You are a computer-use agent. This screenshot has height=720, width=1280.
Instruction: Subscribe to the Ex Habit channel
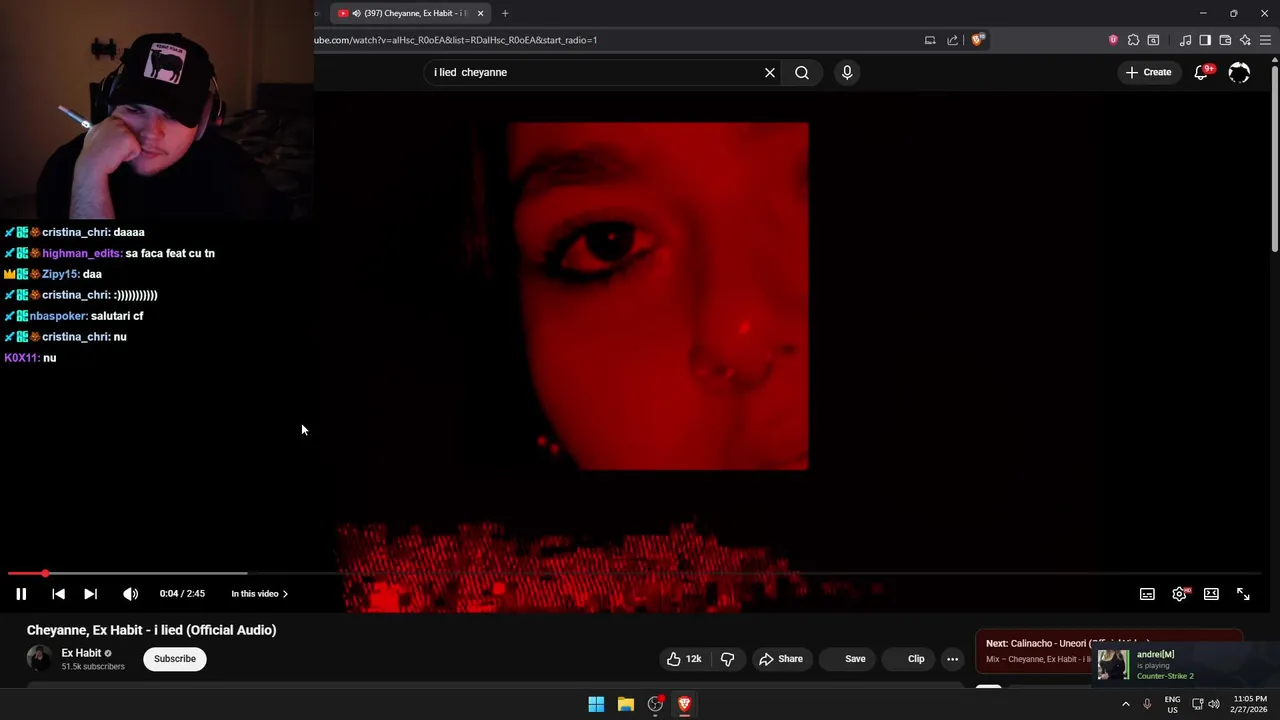(x=175, y=659)
